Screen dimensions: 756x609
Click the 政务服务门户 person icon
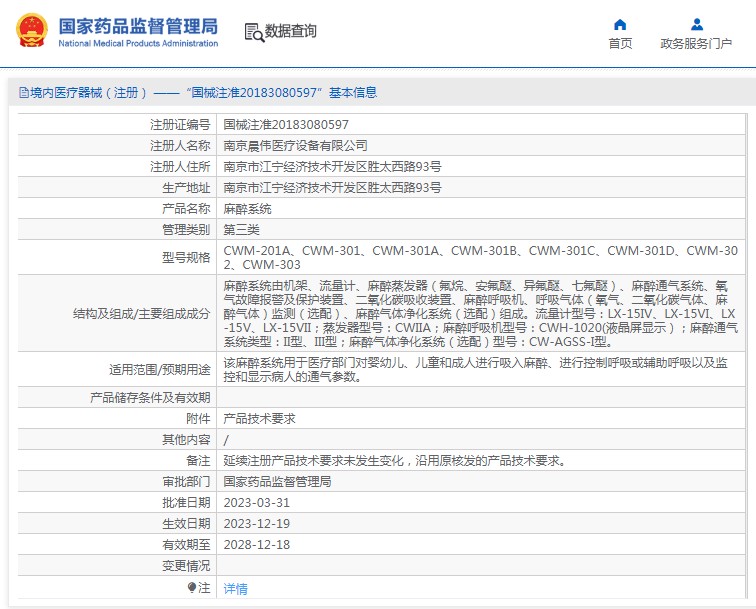[x=696, y=24]
